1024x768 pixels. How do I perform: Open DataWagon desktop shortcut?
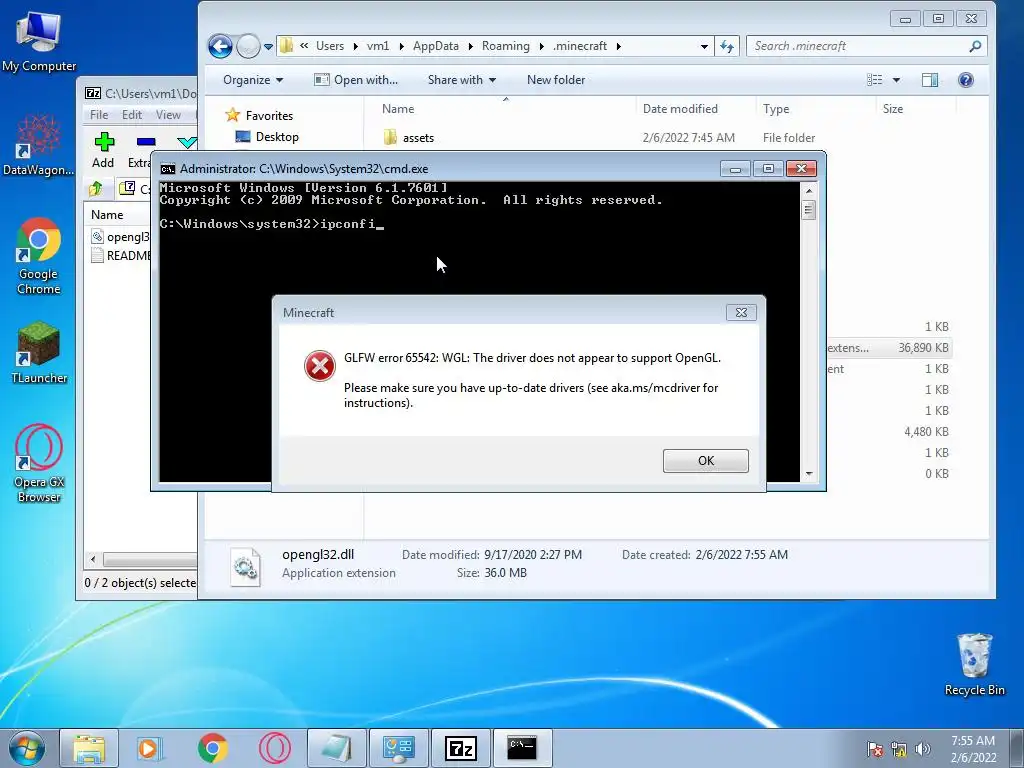click(x=38, y=146)
